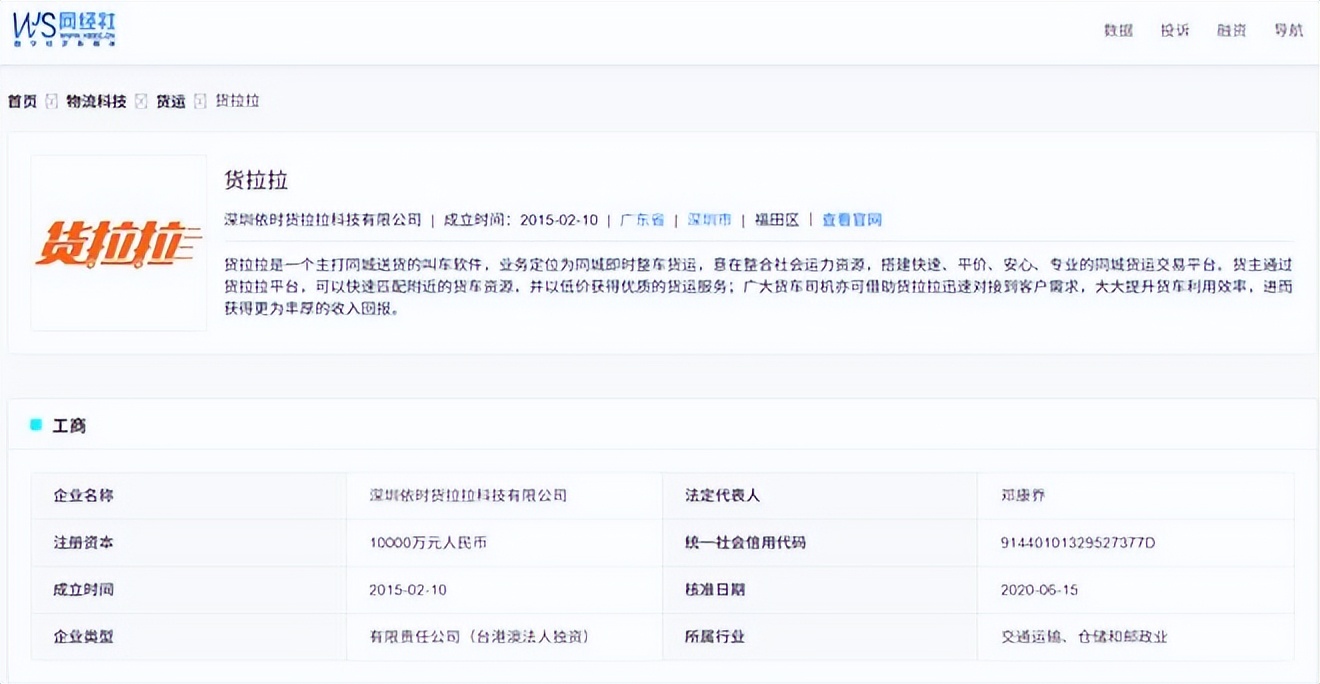Click the 成立时间 label in table
Image resolution: width=1320 pixels, height=684 pixels.
tap(83, 590)
